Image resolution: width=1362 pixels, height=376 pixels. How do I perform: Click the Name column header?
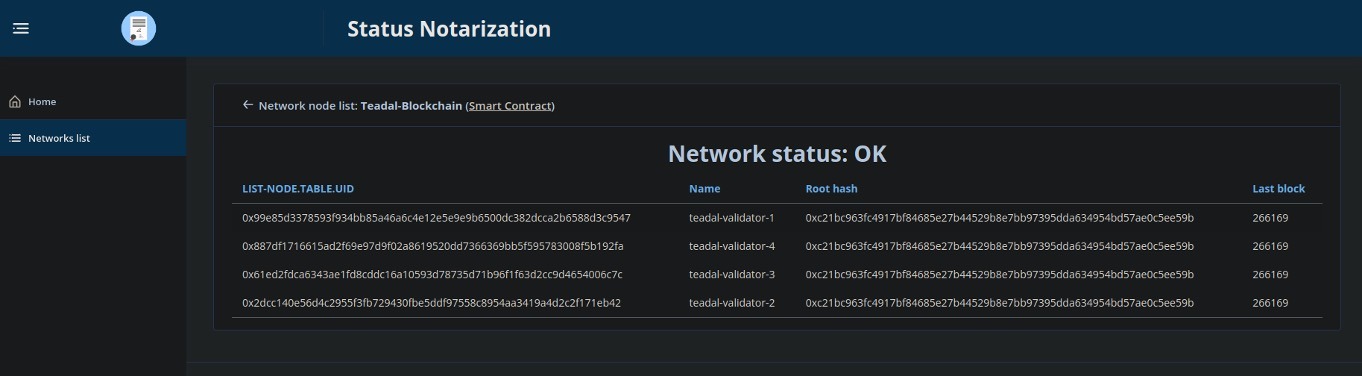pos(704,188)
